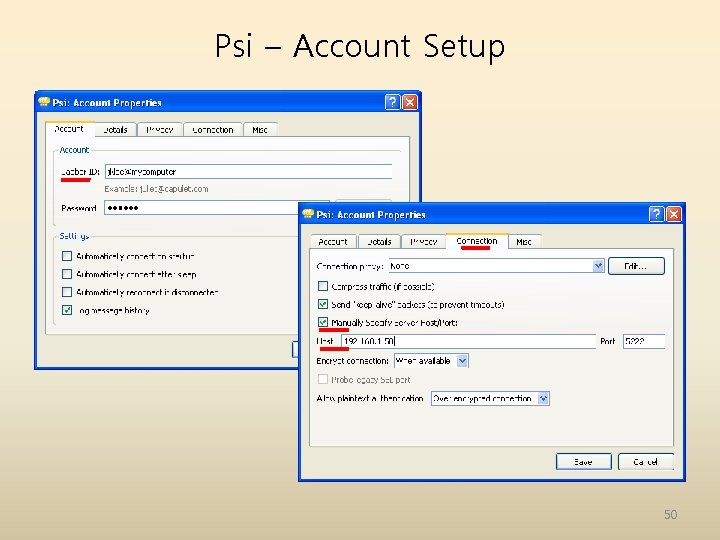The image size is (720, 540).
Task: Switch to Misc tab in front window
Action: point(524,242)
